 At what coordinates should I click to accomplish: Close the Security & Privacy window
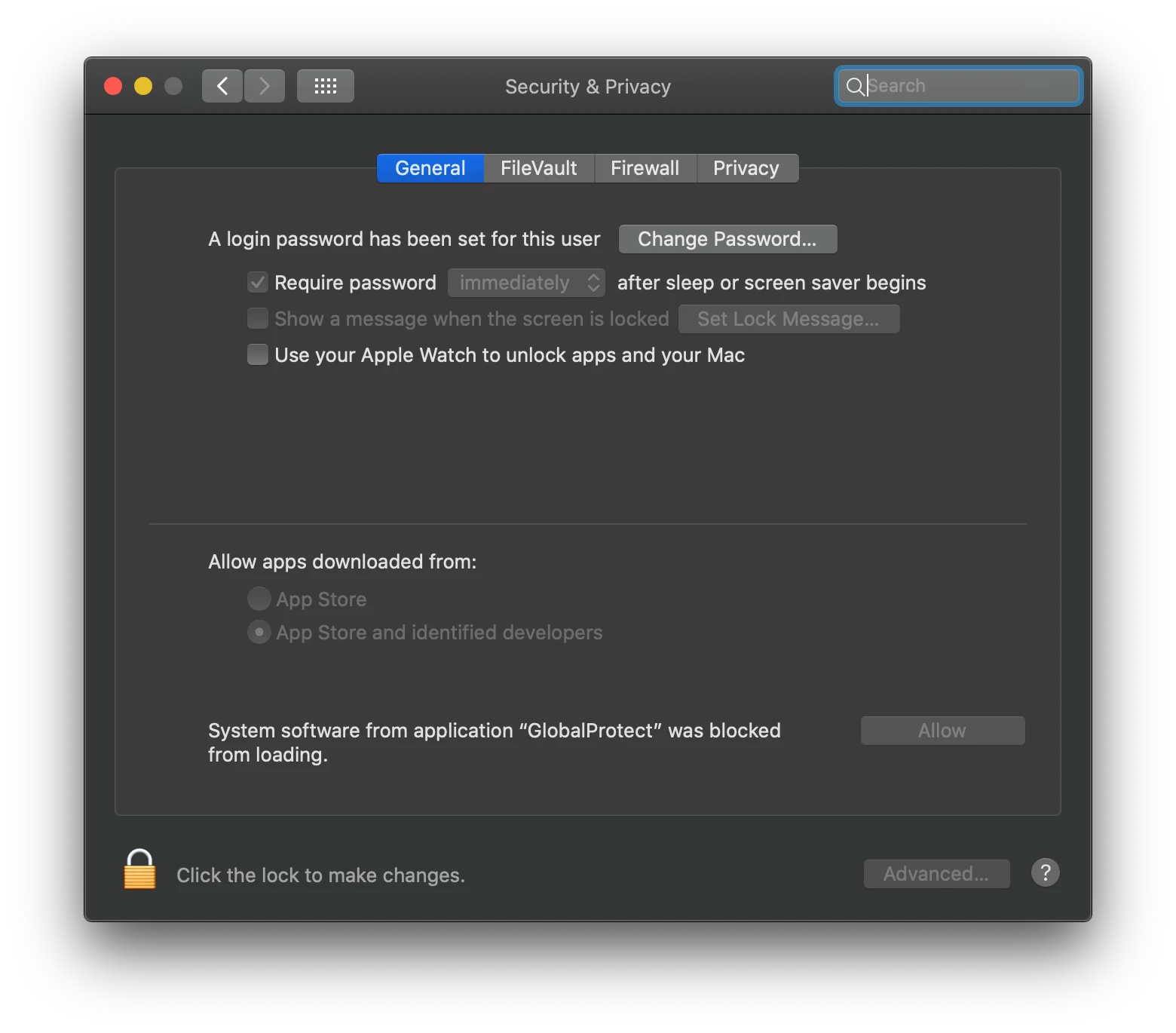click(113, 86)
